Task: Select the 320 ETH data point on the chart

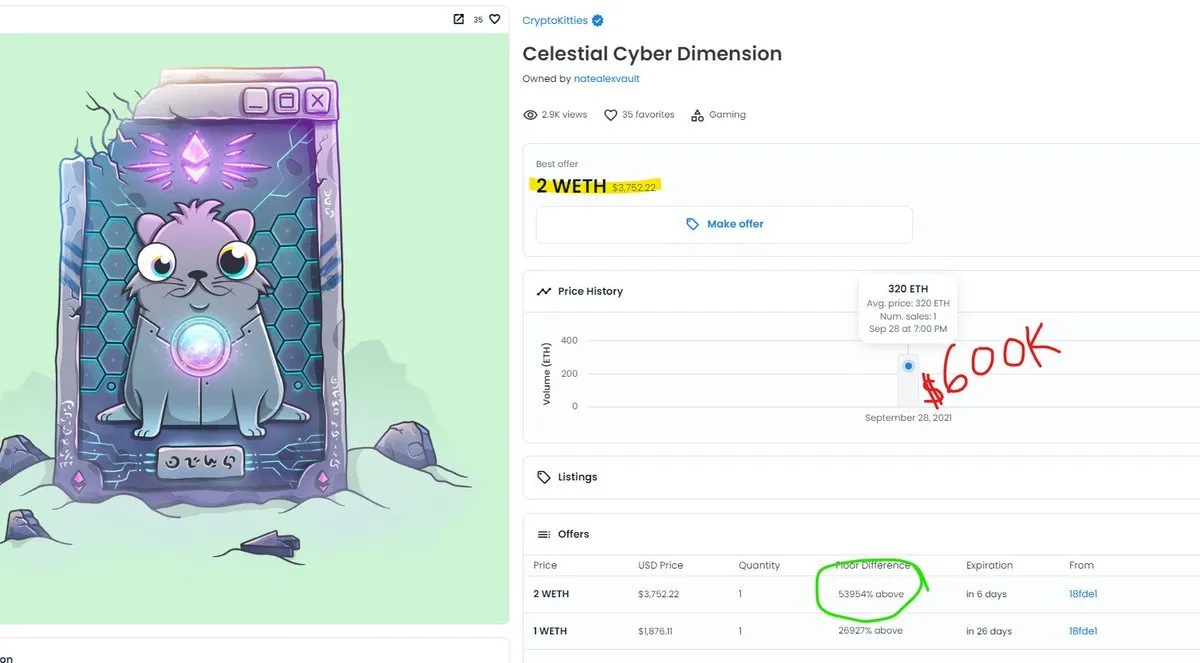Action: click(907, 366)
